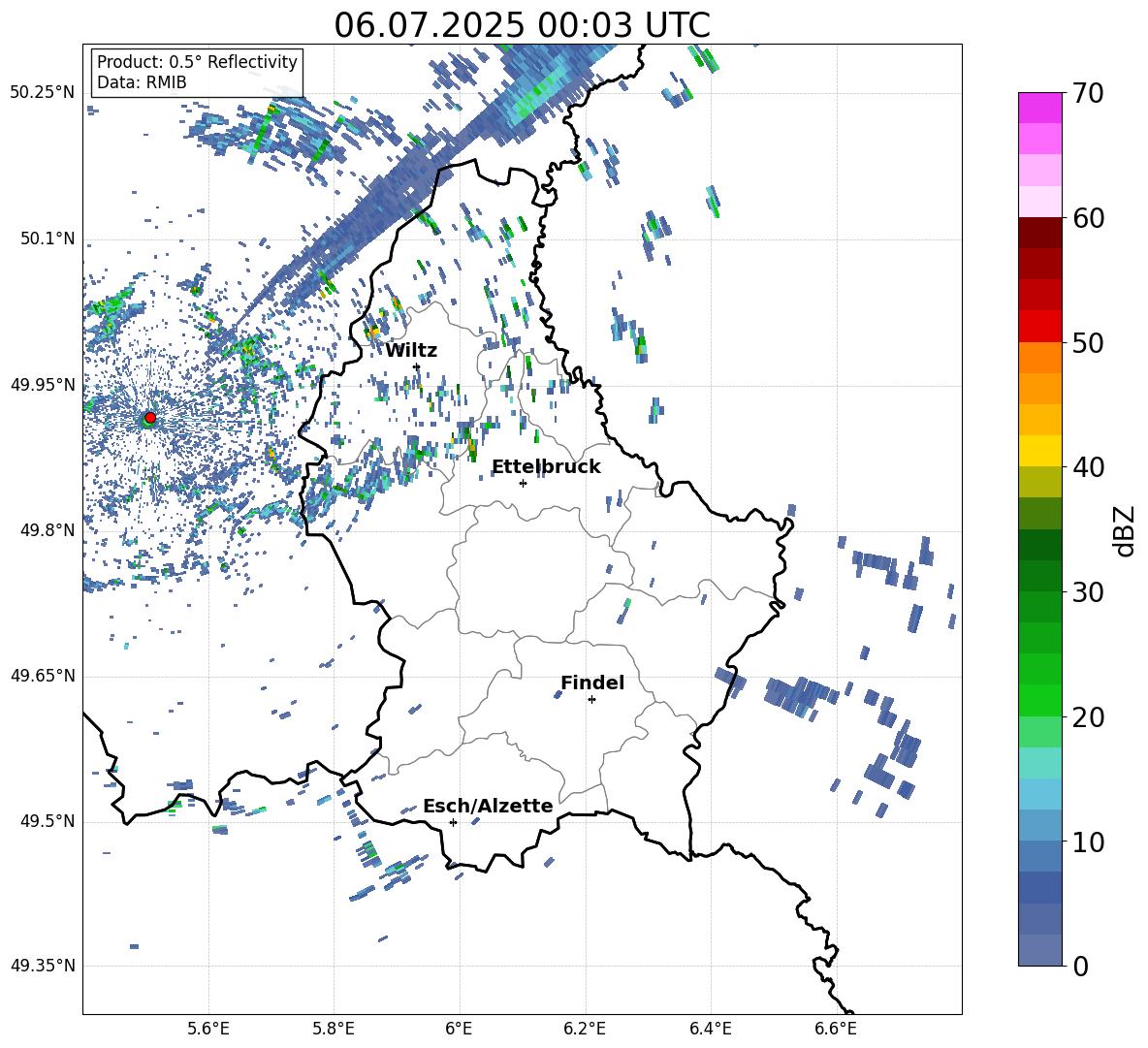This screenshot has width=1148, height=1048.
Task: Click the cross marker under Ettelbruck
Action: pyautogui.click(x=523, y=483)
